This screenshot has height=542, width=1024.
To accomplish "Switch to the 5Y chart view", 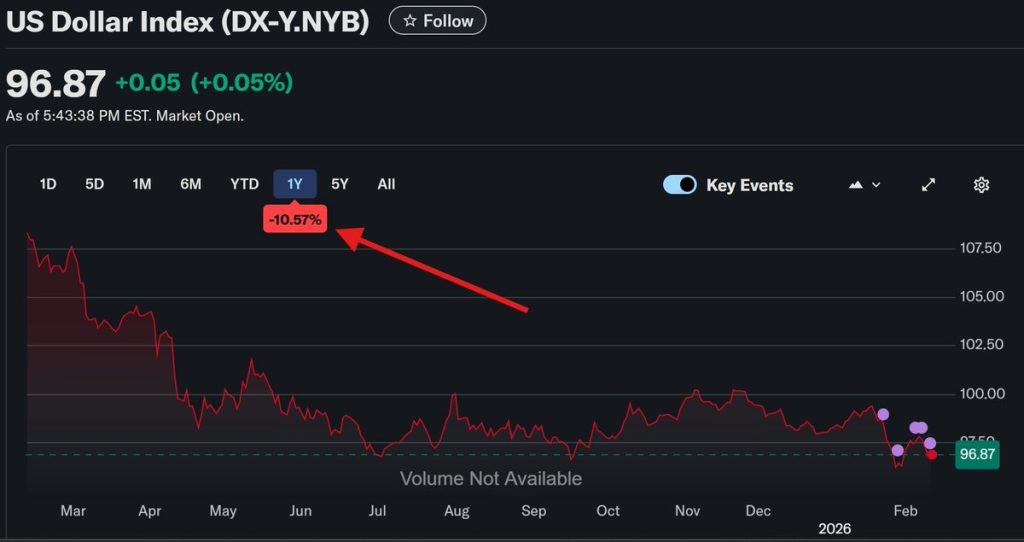I will [x=340, y=184].
